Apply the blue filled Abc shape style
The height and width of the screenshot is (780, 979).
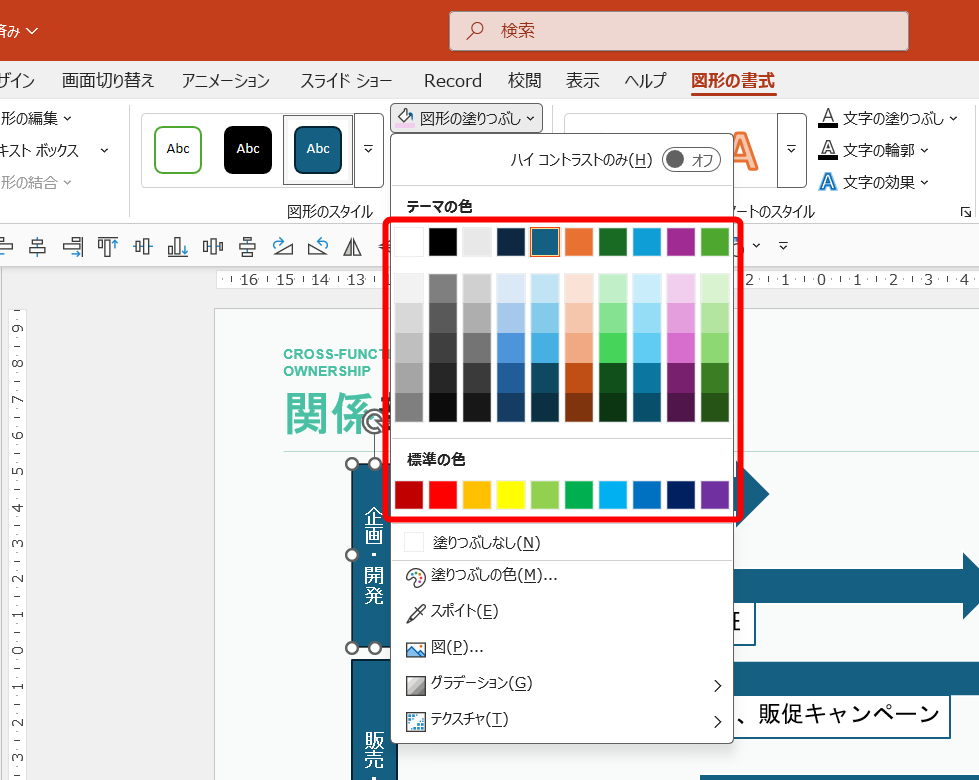pos(318,150)
